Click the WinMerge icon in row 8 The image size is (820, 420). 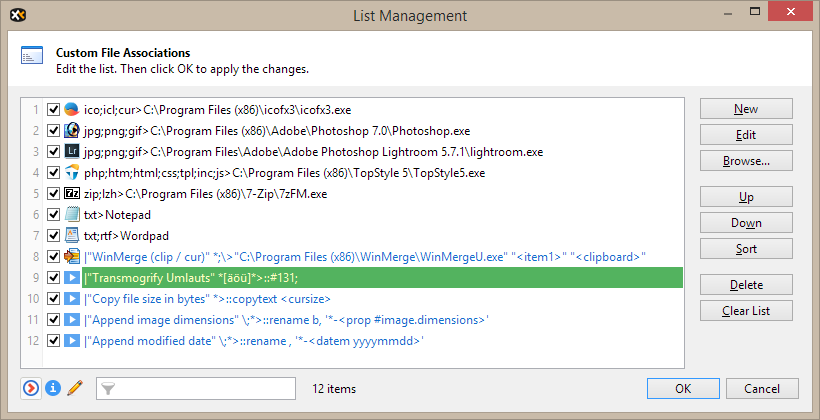[72, 256]
